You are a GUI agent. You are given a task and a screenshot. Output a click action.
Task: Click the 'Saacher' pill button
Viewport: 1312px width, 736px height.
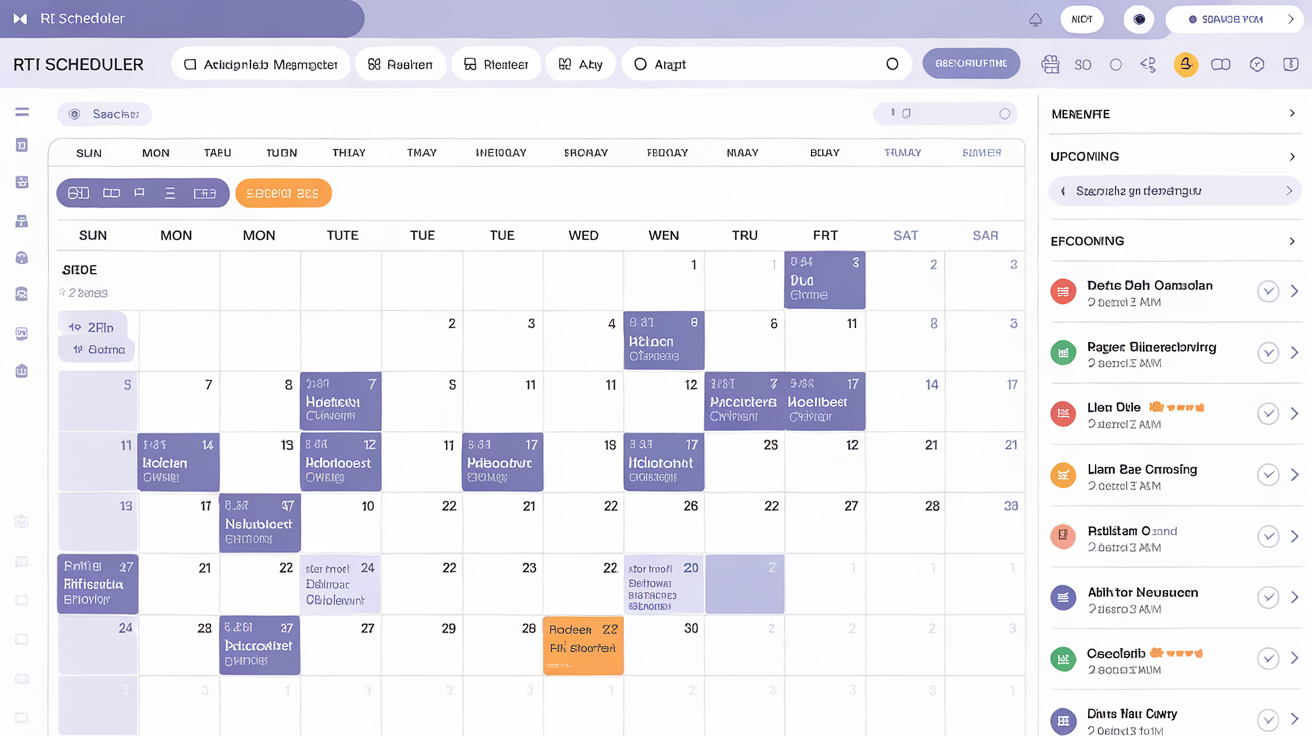104,114
